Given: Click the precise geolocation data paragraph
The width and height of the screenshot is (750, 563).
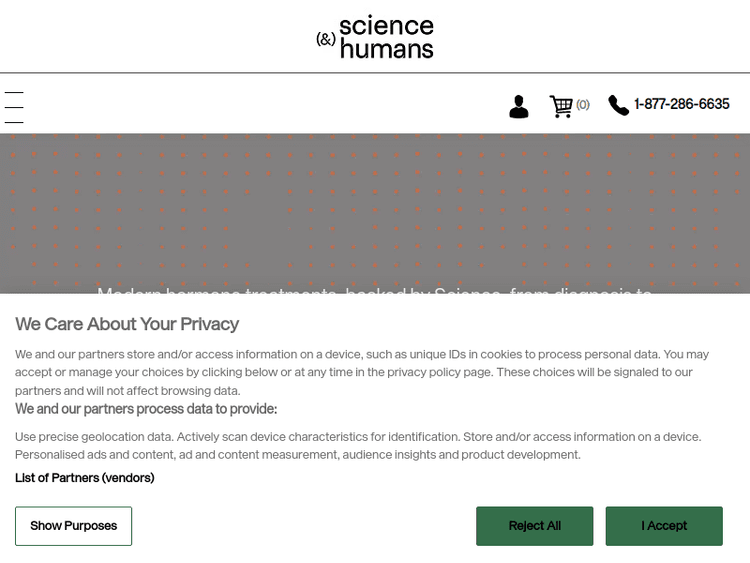Looking at the screenshot, I should coord(358,445).
